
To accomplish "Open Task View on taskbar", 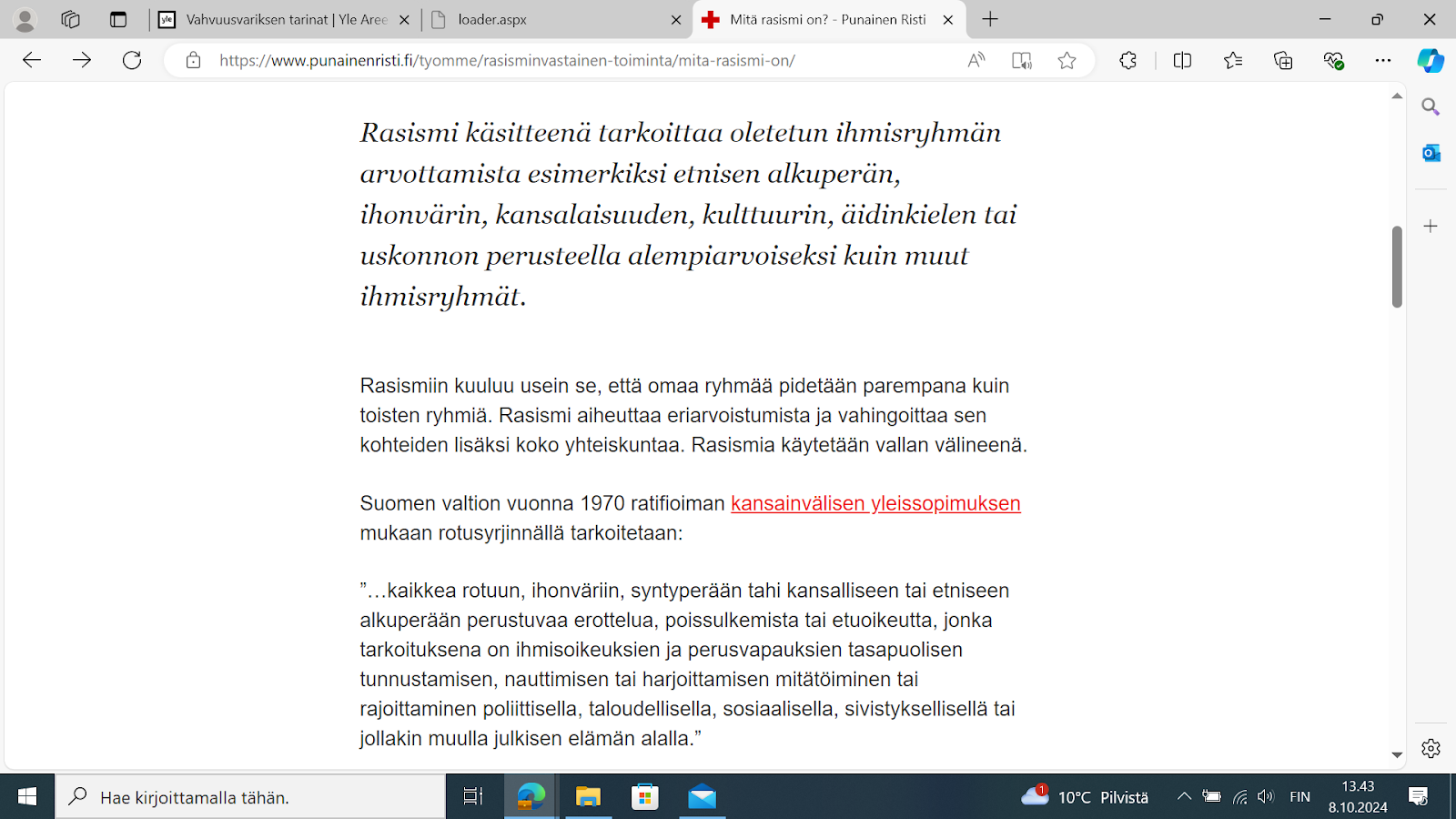I will pyautogui.click(x=473, y=797).
